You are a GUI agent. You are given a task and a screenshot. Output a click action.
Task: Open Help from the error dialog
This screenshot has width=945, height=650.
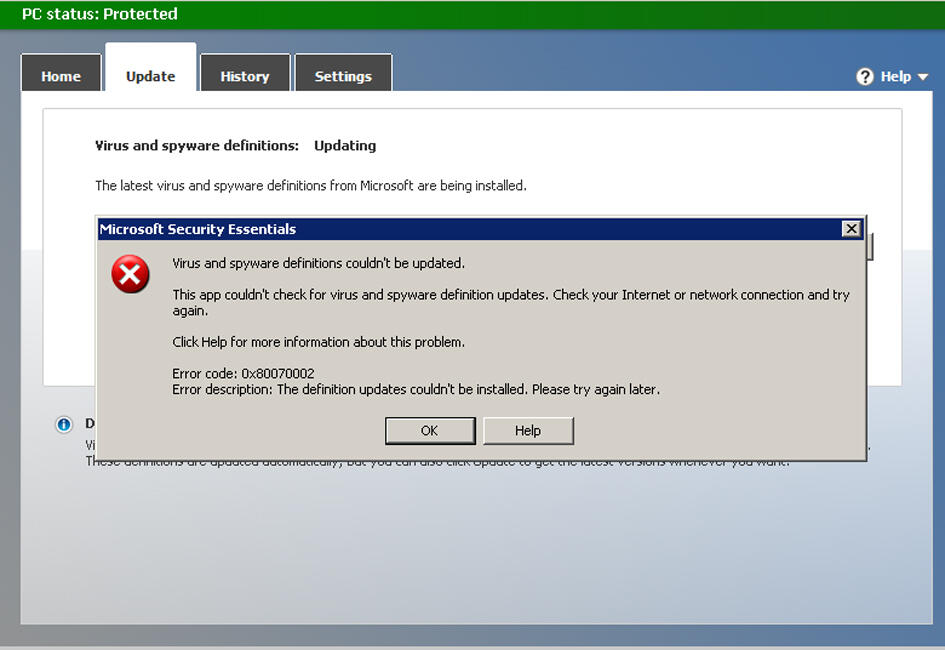click(x=528, y=430)
